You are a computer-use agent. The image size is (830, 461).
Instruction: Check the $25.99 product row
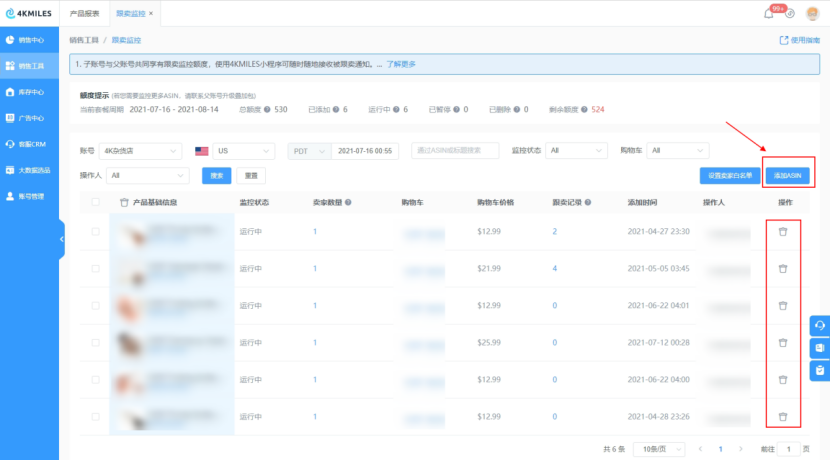pos(95,342)
